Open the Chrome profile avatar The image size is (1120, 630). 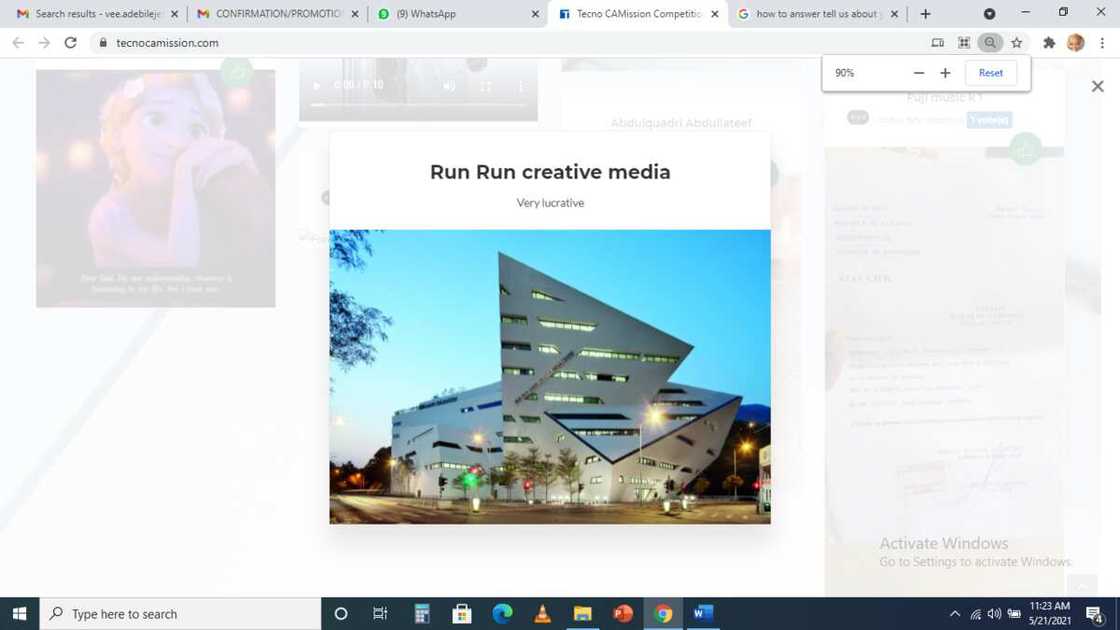tap(1076, 43)
